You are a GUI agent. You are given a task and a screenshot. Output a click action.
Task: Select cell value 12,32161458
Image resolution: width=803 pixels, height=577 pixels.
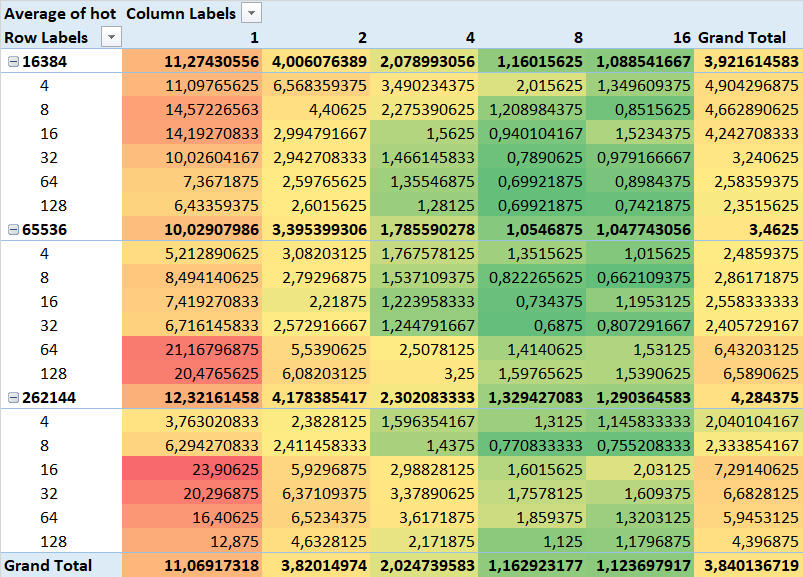[212, 397]
